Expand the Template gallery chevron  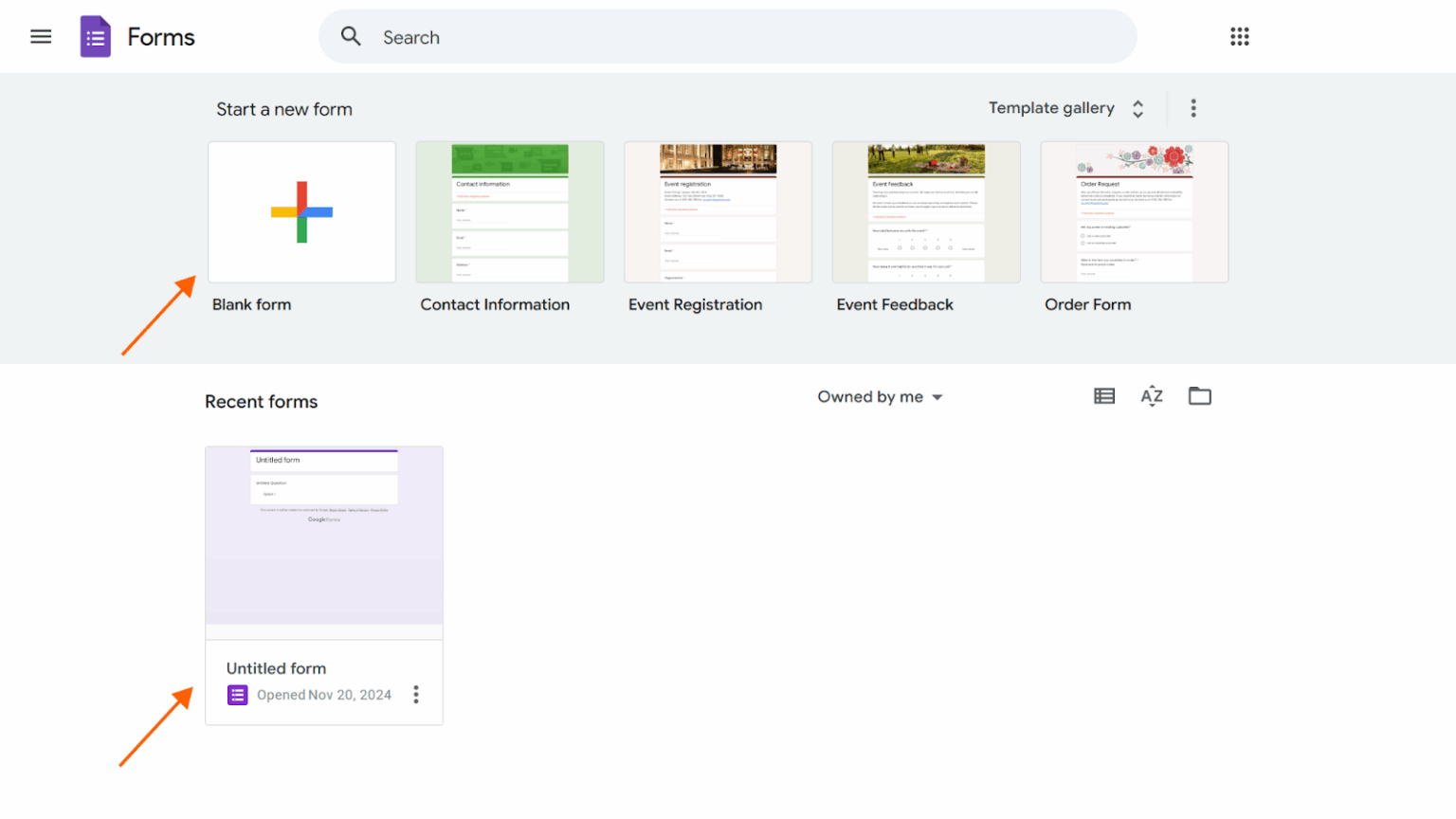coord(1137,108)
